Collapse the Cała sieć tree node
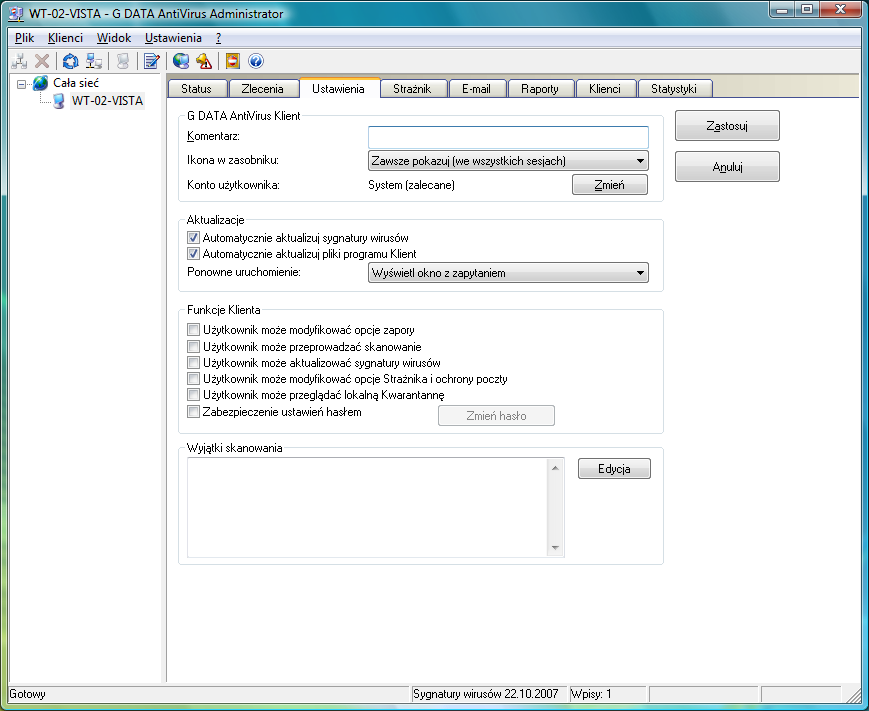 [x=21, y=84]
